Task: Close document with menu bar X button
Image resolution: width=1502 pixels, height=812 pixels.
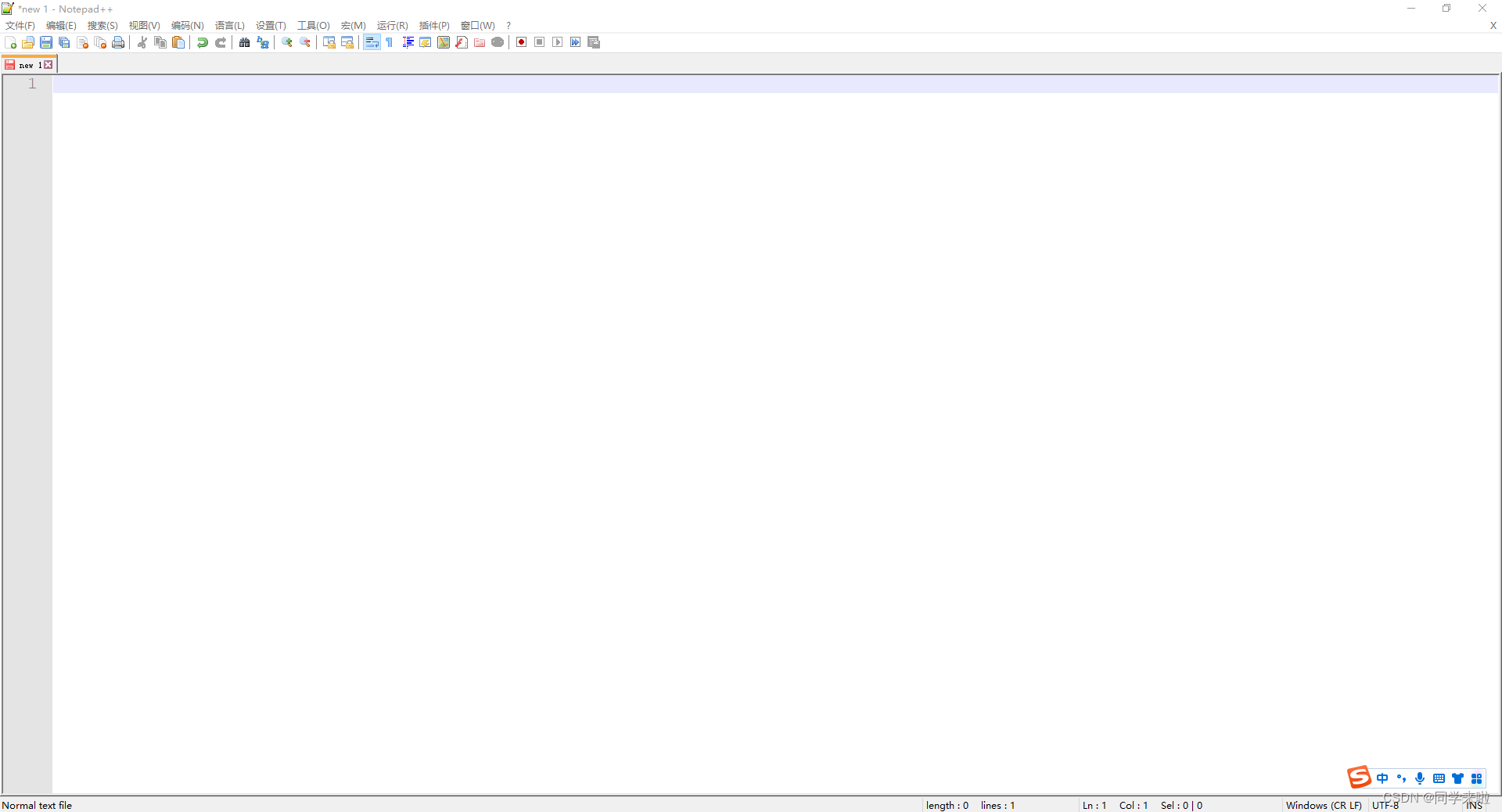Action: pyautogui.click(x=1493, y=26)
